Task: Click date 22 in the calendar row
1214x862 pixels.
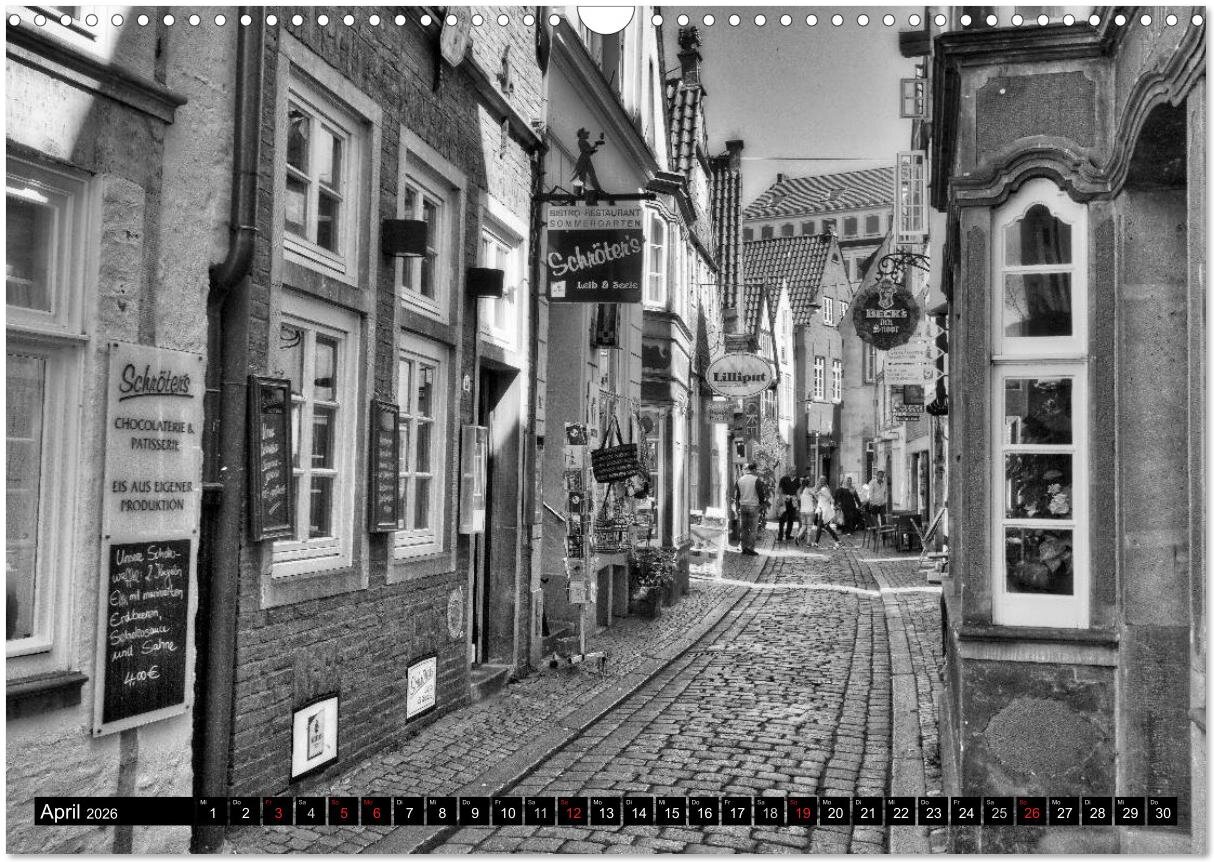Action: click(901, 812)
